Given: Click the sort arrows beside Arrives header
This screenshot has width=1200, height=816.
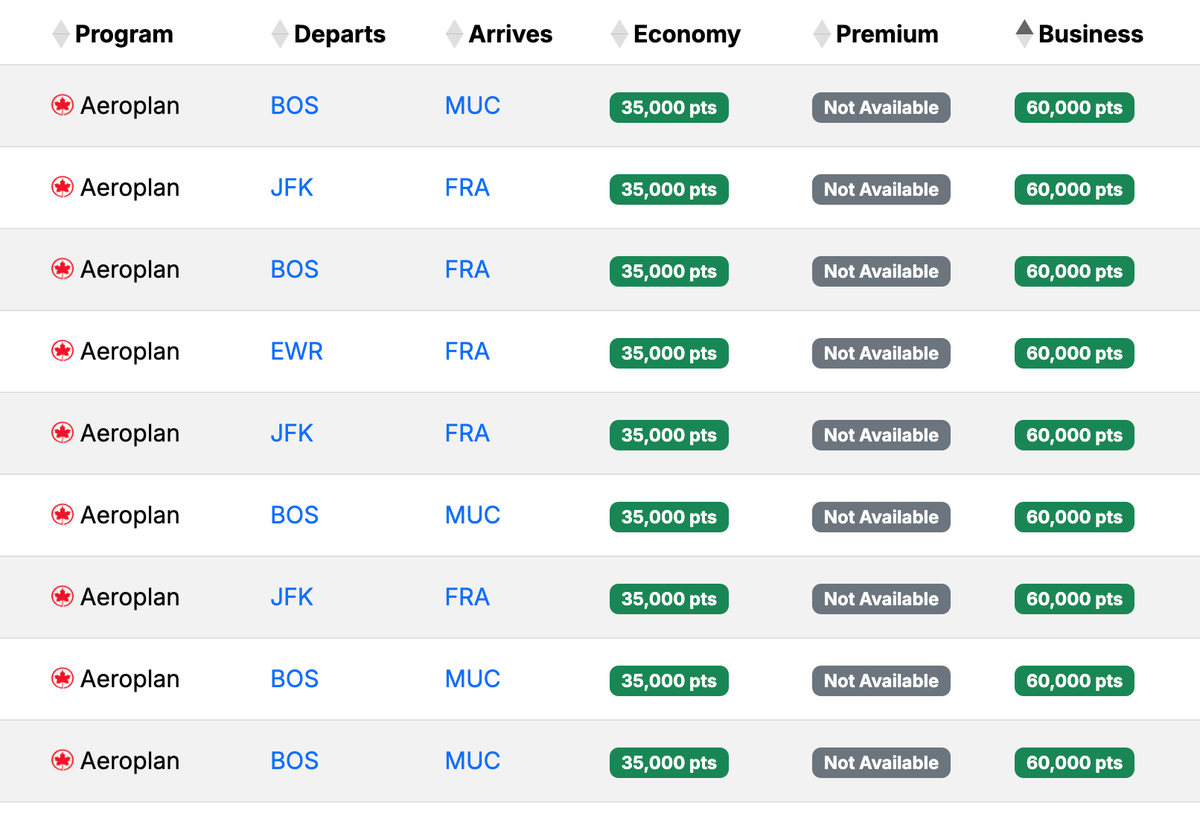Looking at the screenshot, I should (455, 34).
